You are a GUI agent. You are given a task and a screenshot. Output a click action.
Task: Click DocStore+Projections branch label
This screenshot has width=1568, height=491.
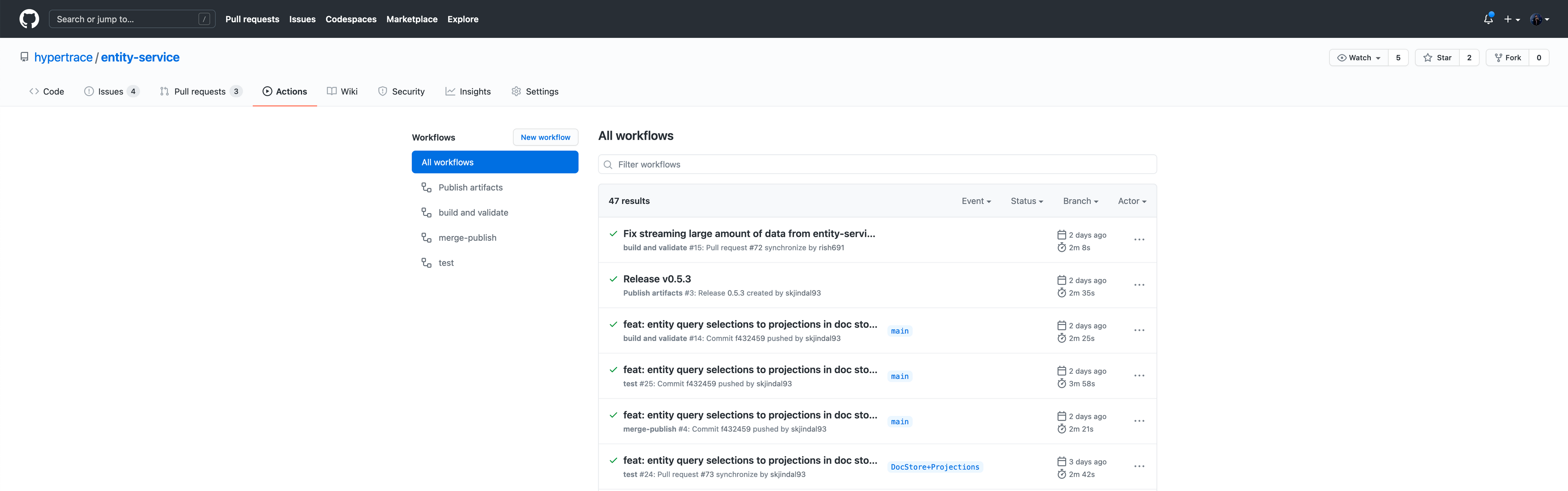point(935,467)
